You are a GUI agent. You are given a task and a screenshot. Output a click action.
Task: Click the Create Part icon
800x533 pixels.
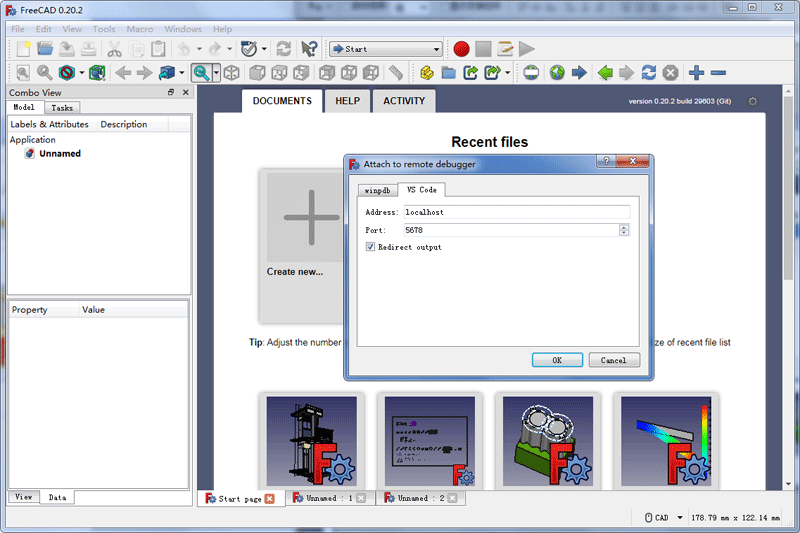click(x=427, y=73)
